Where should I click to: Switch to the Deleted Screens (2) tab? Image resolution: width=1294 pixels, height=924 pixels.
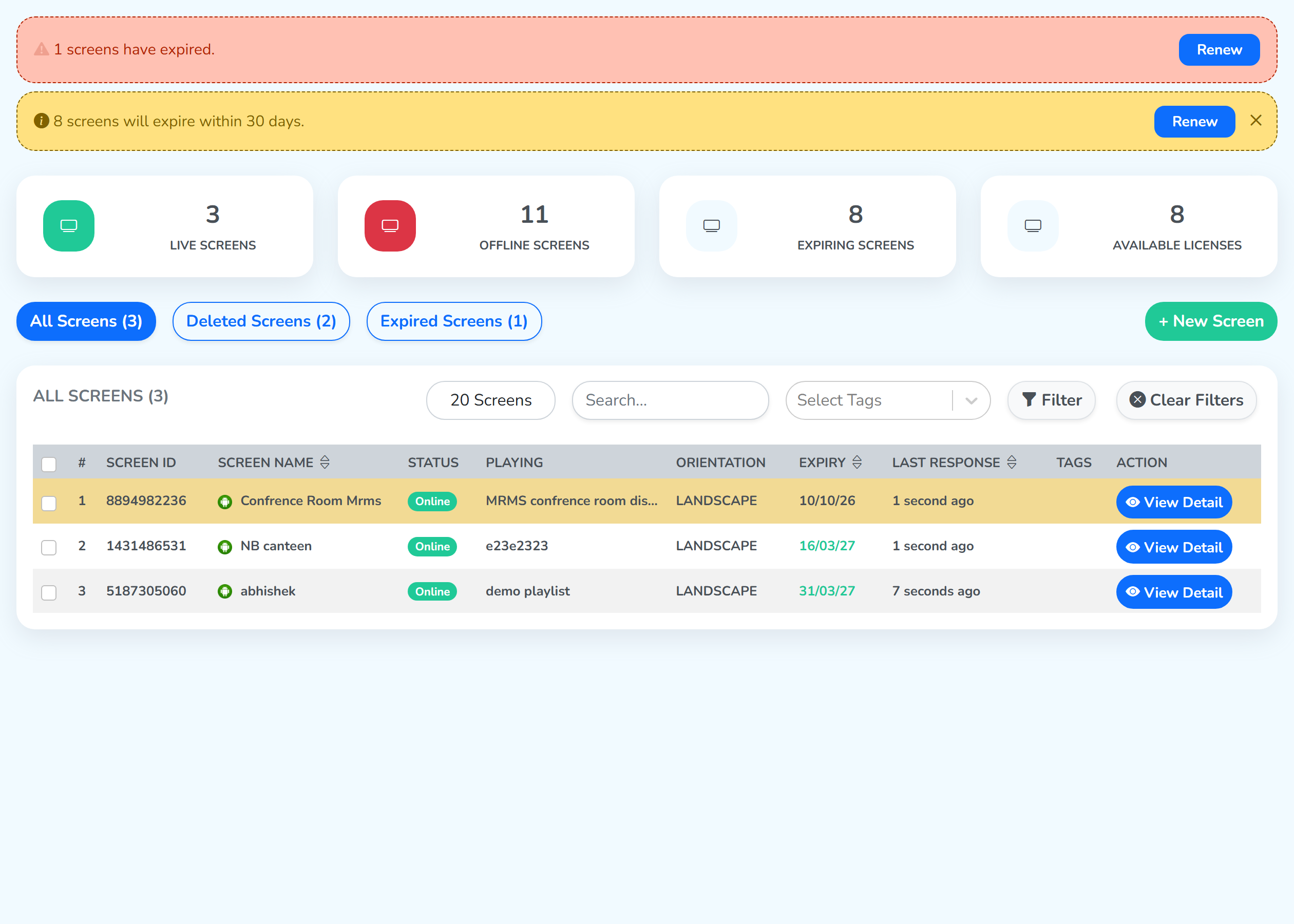(261, 321)
